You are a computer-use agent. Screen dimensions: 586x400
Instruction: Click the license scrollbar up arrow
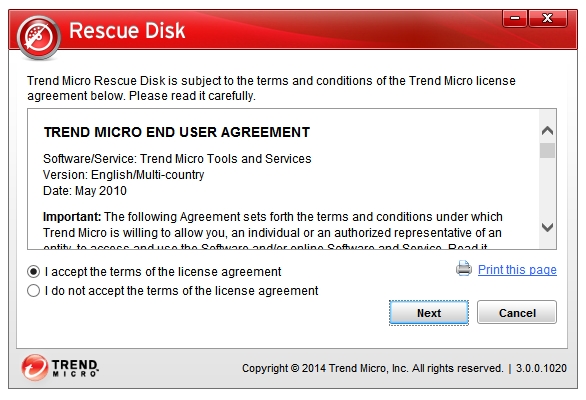point(548,130)
